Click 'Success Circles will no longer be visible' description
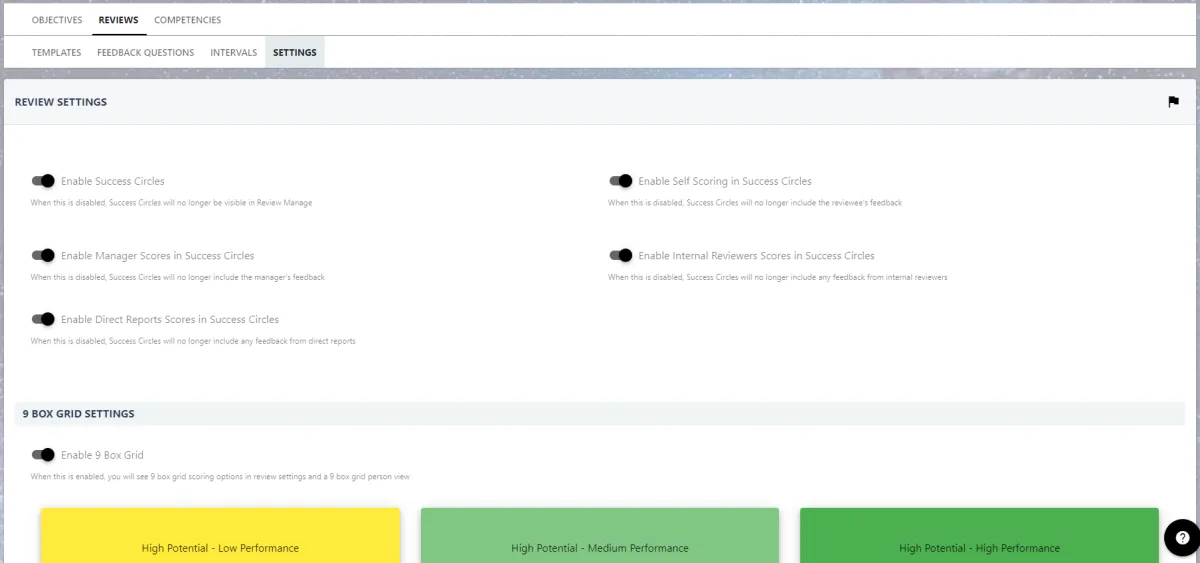This screenshot has height=563, width=1200. 171,203
